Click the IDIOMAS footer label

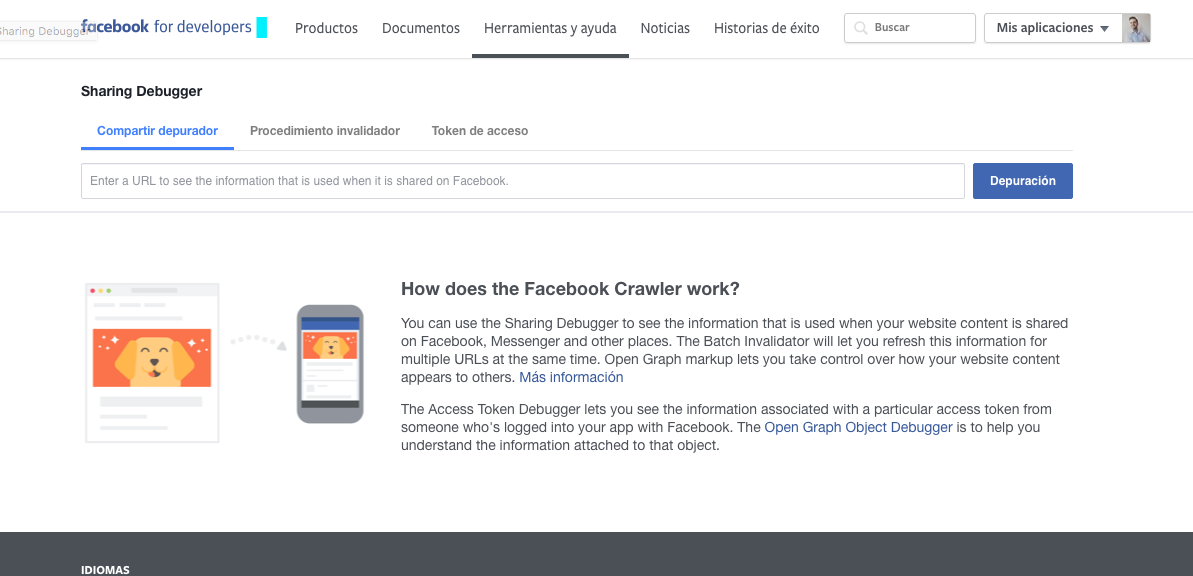105,570
